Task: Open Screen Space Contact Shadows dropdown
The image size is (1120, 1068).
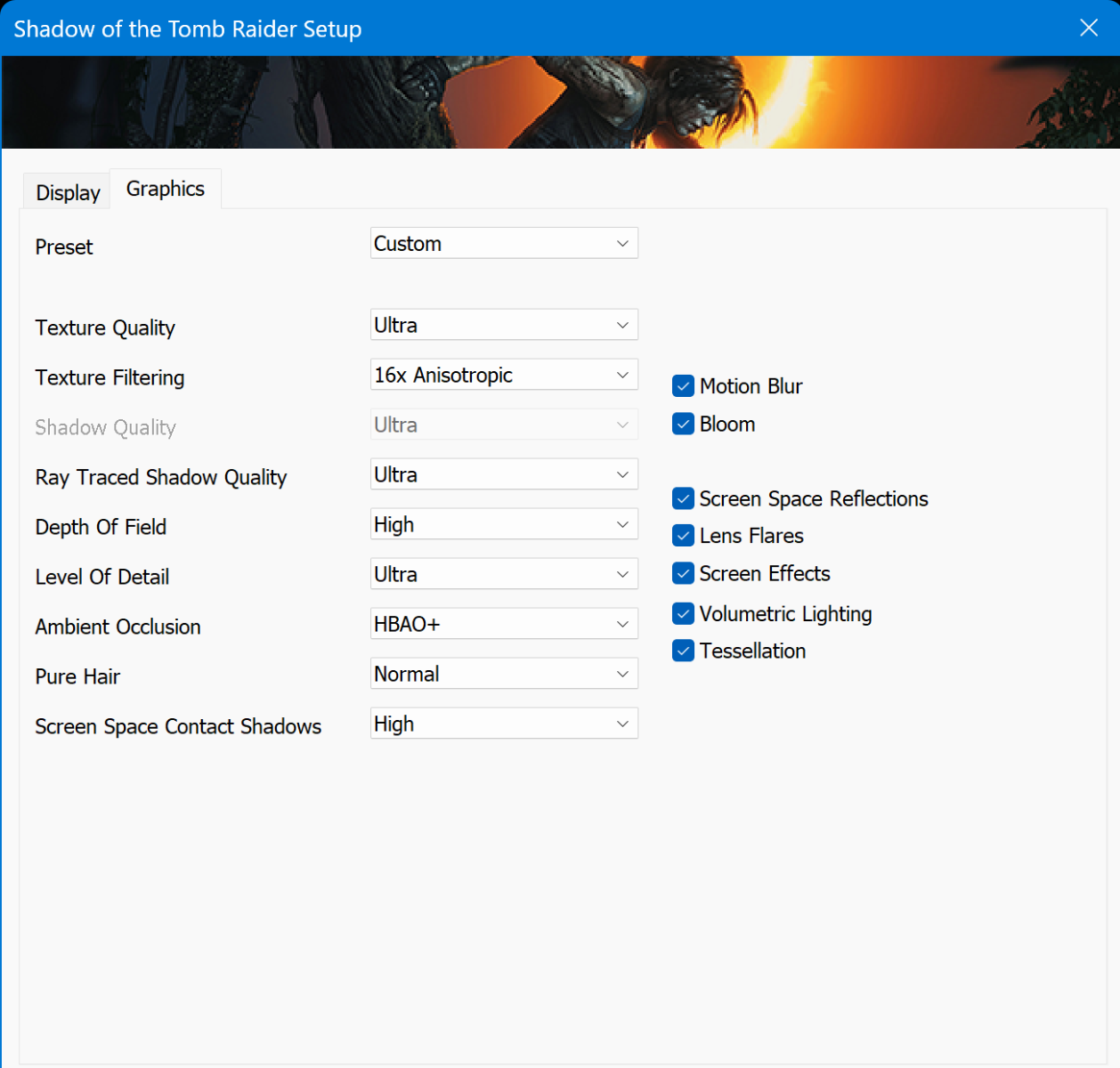Action: 504,724
